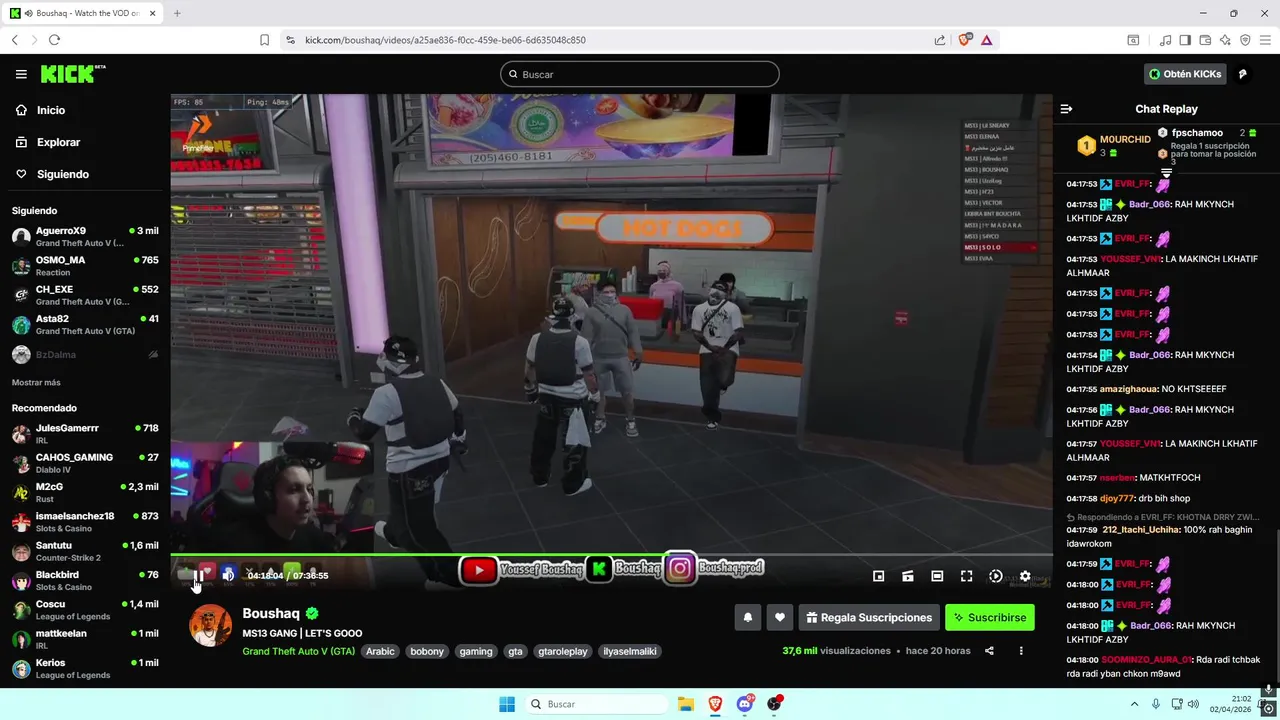Share page from address bar icon
The image size is (1280, 720).
pos(940,40)
